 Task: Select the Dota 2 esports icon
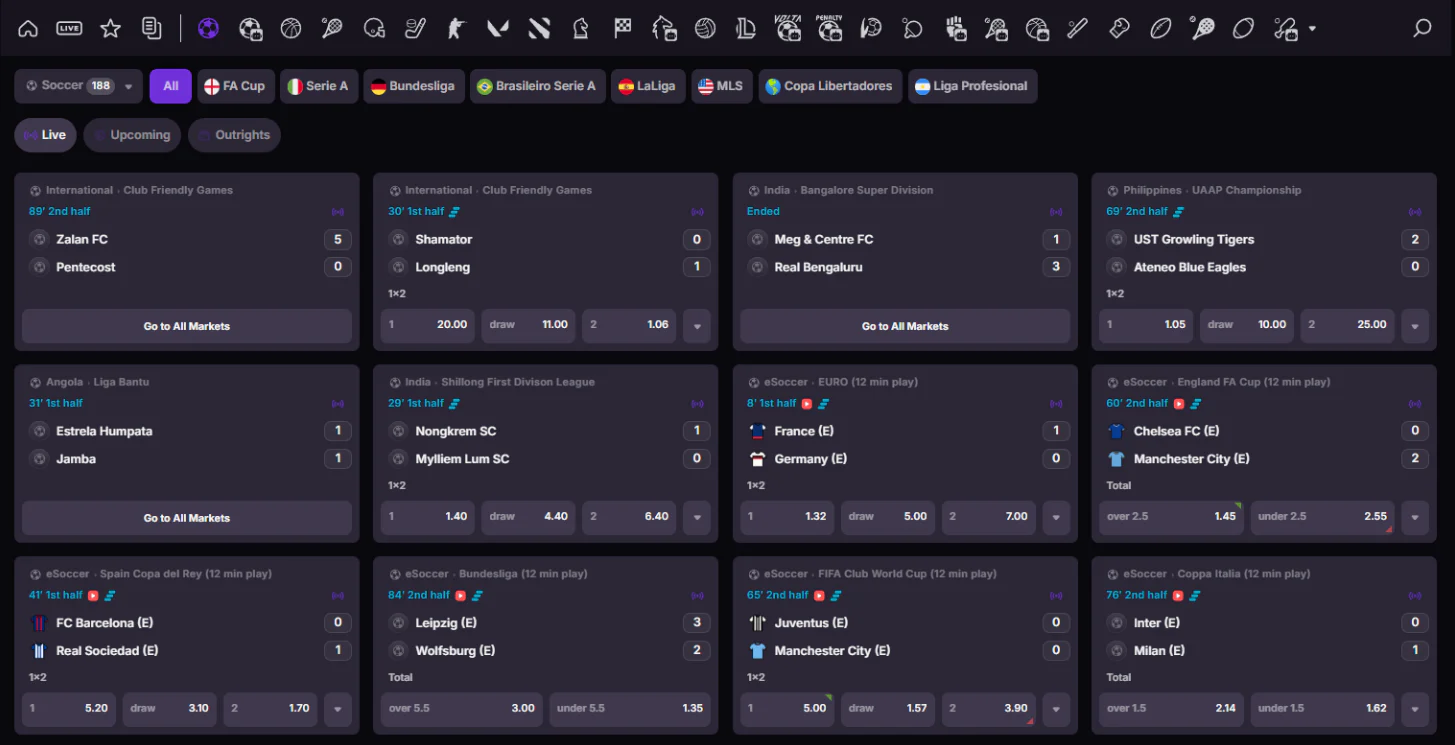[540, 29]
